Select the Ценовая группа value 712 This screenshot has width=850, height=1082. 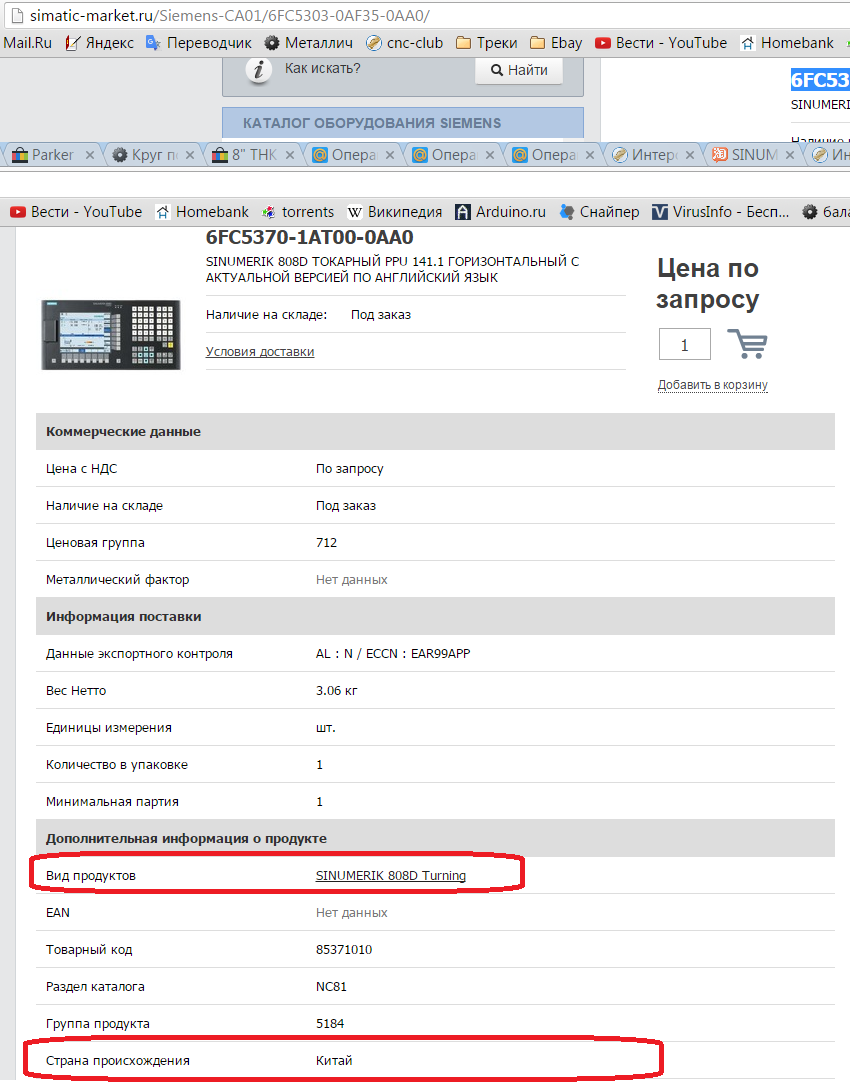(x=326, y=542)
